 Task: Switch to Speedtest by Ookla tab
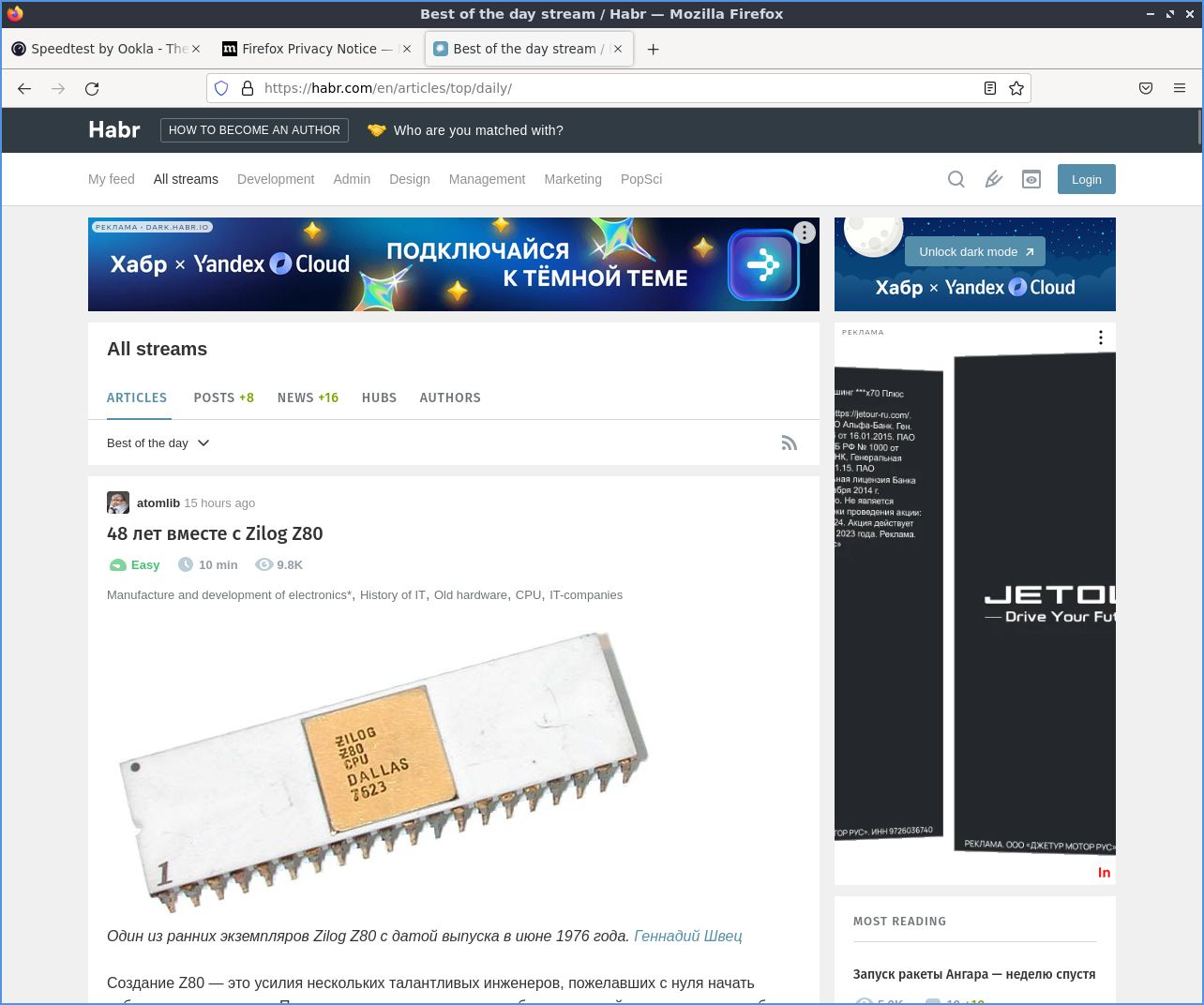point(106,49)
